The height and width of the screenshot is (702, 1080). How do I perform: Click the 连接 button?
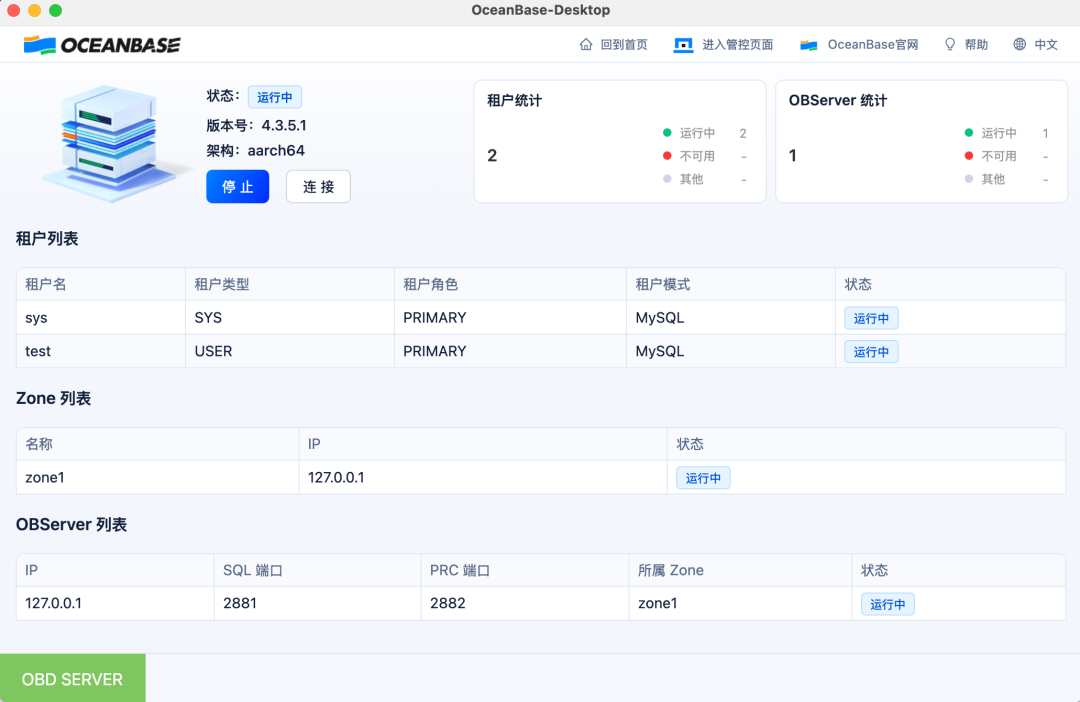[318, 186]
